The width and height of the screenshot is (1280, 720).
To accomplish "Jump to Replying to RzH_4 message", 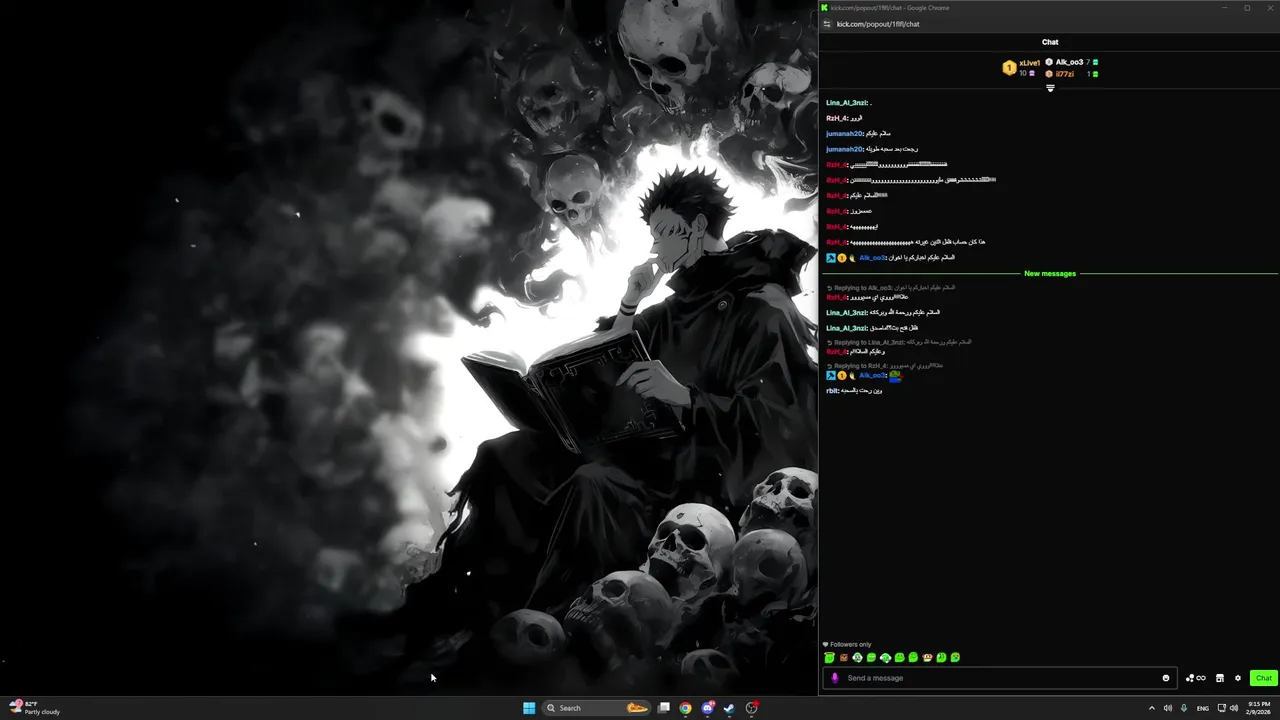I will (884, 366).
